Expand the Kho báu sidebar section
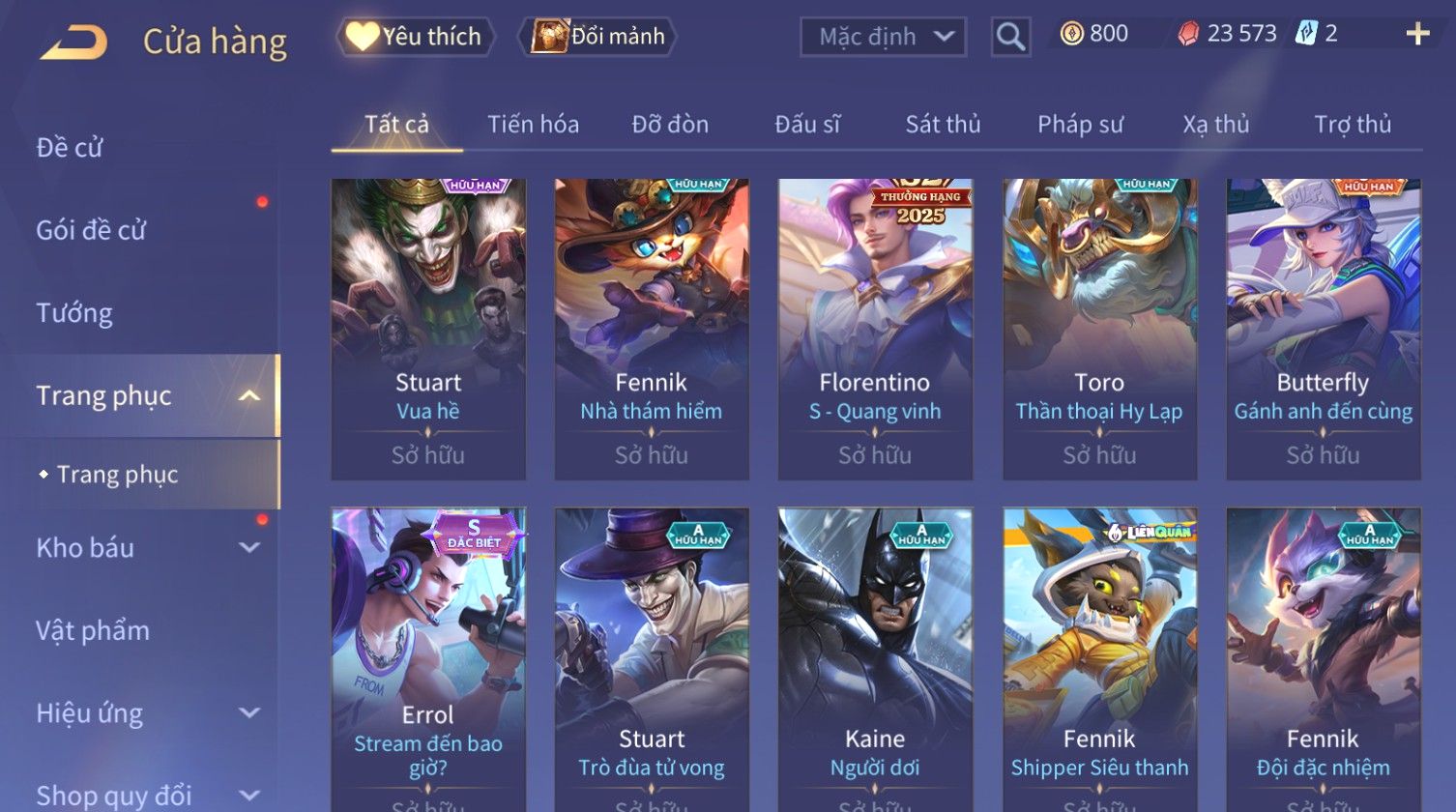Screen dimensions: 1456x812 (x=249, y=547)
